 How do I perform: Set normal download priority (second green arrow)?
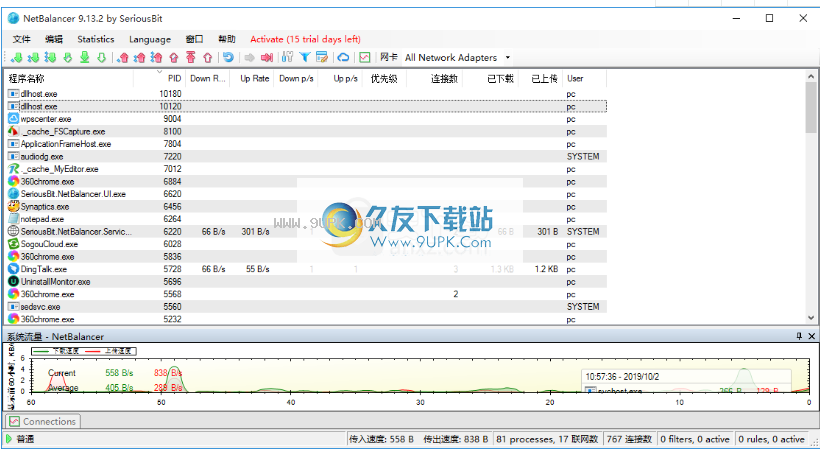pyautogui.click(x=33, y=58)
